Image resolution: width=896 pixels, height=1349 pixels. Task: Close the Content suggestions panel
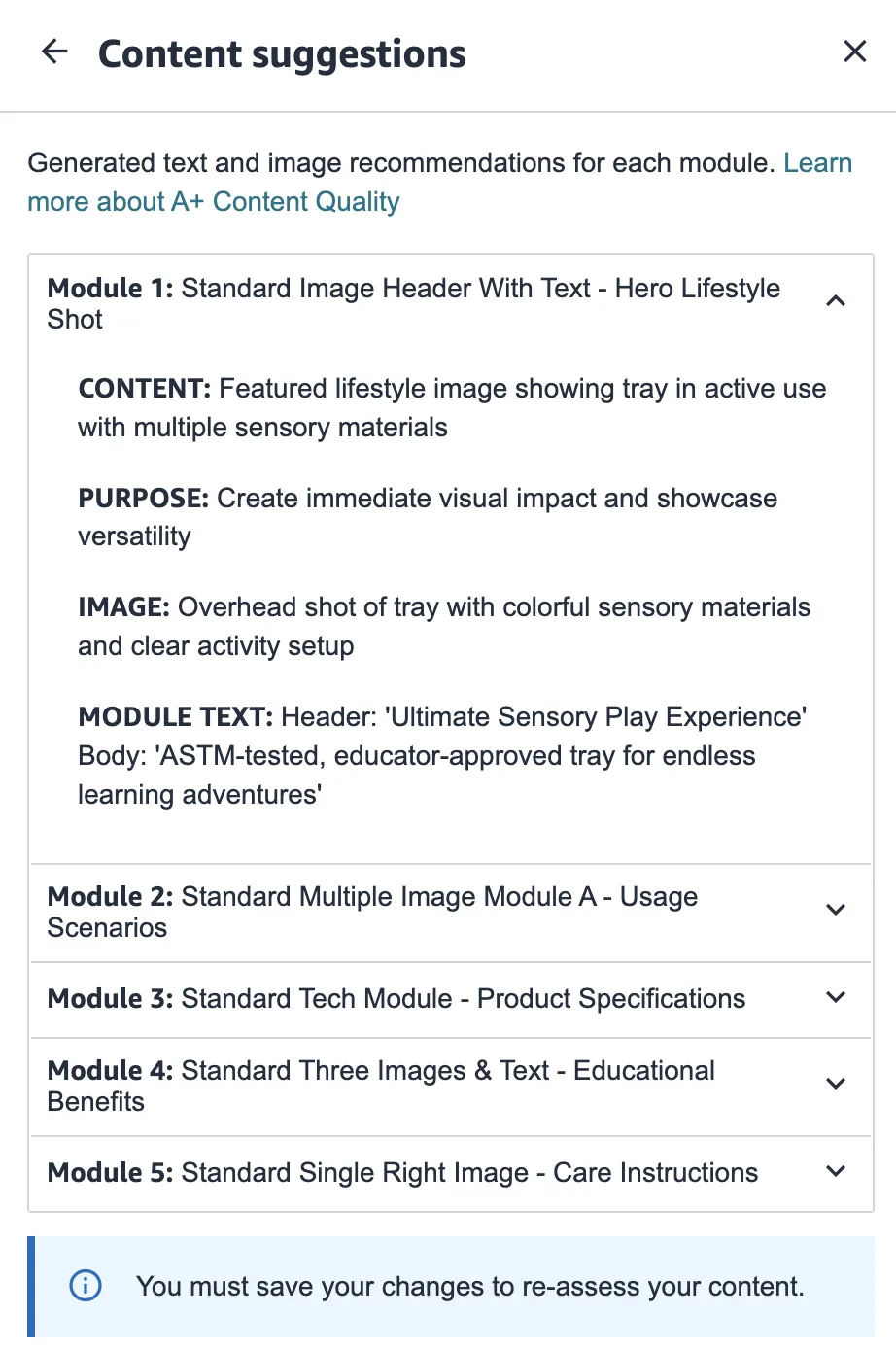(x=854, y=52)
